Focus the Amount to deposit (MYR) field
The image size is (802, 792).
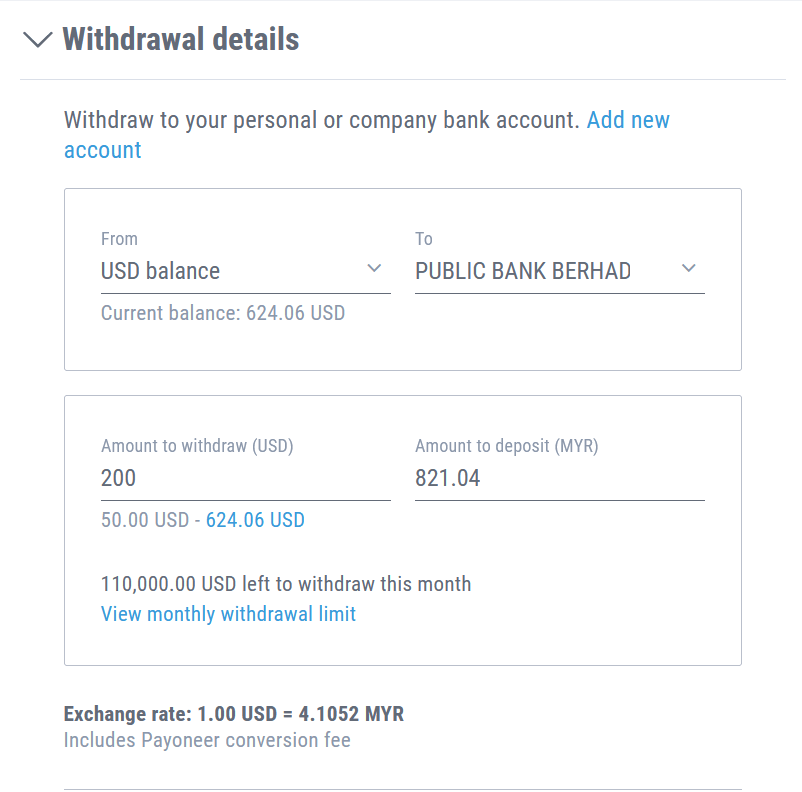pos(559,479)
